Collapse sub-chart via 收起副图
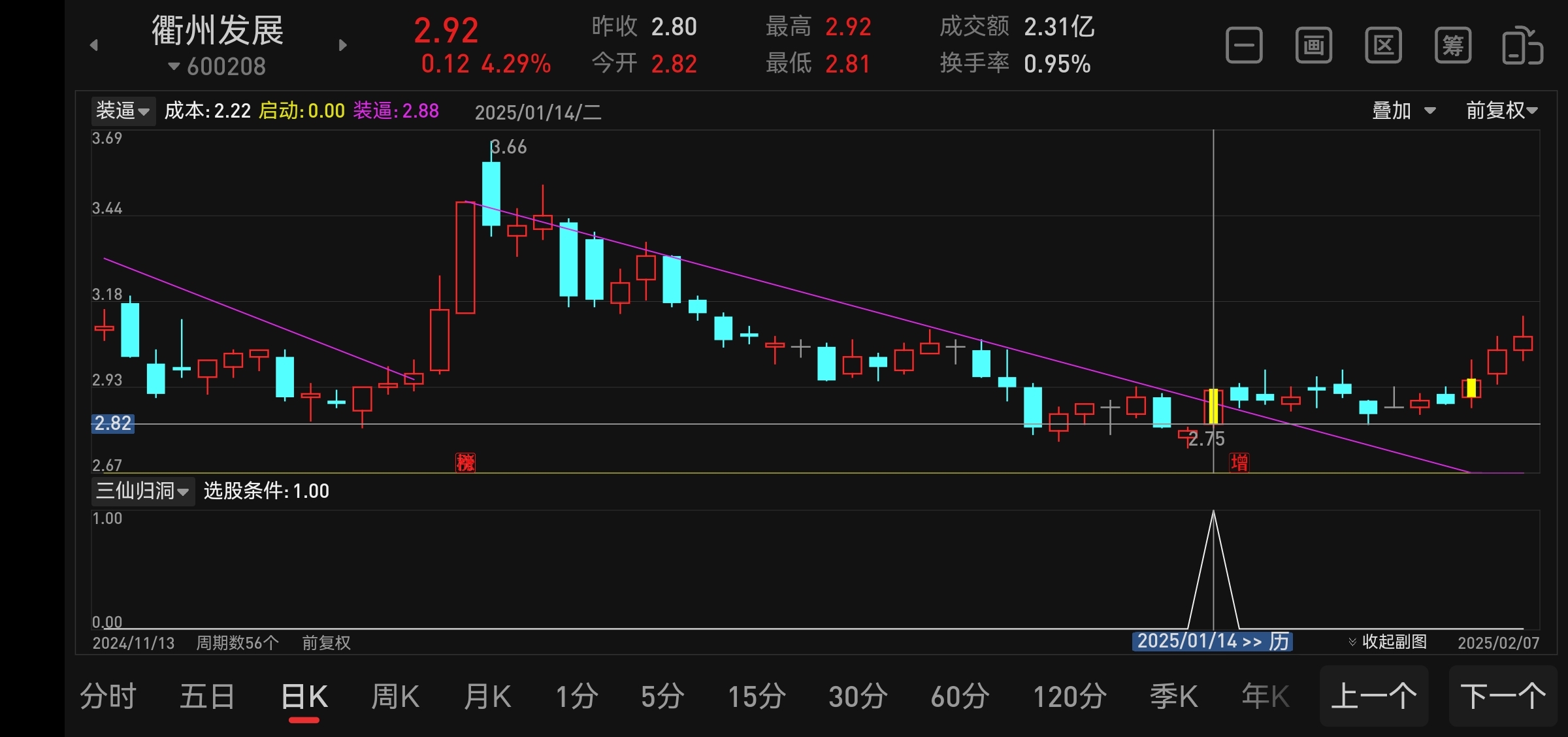The width and height of the screenshot is (1568, 737). [x=1388, y=642]
